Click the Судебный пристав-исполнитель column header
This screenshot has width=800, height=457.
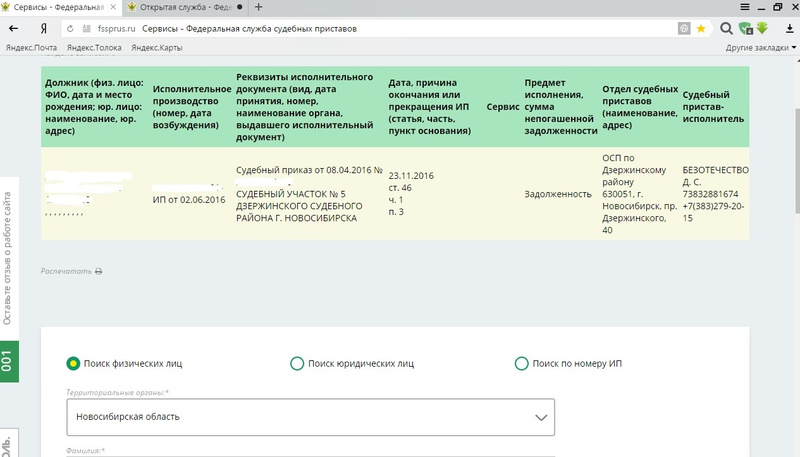point(713,107)
